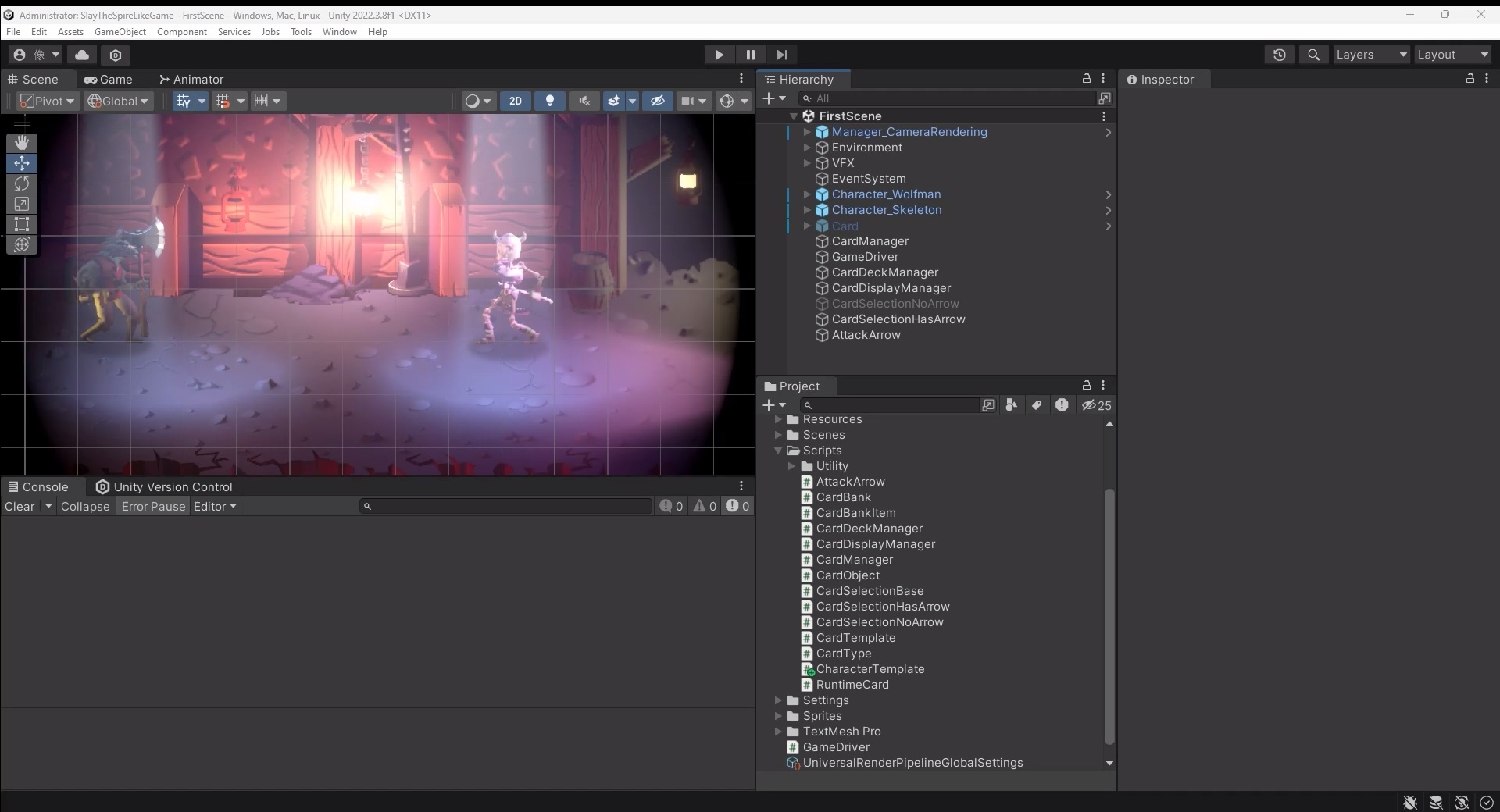Collapse the Scripts folder in Project

click(x=778, y=451)
